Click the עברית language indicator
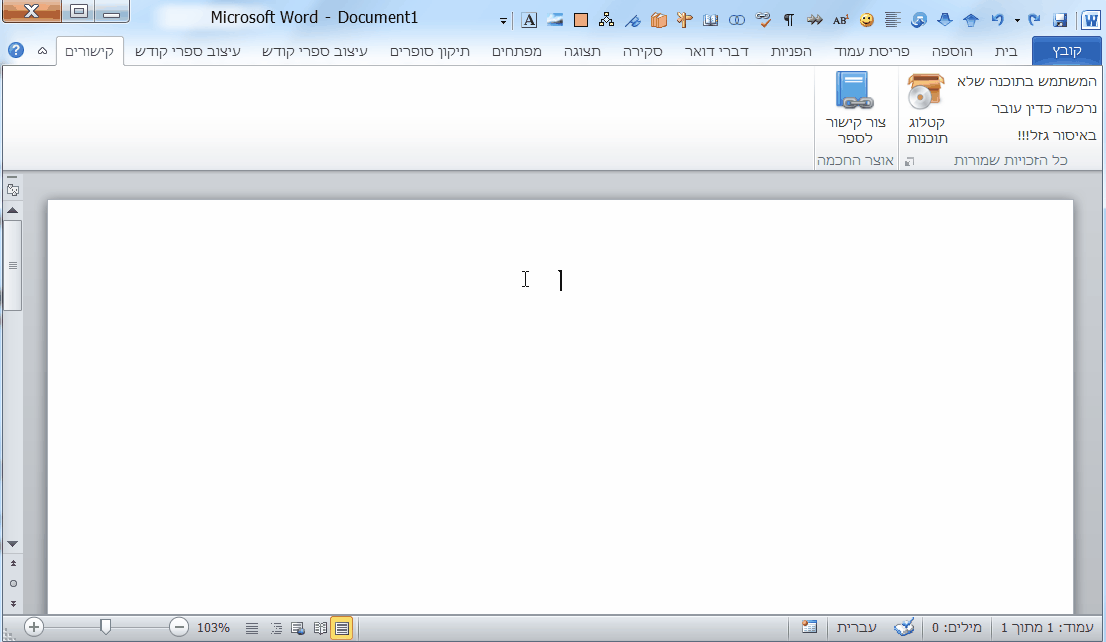Viewport: 1106px width, 642px height. point(856,627)
